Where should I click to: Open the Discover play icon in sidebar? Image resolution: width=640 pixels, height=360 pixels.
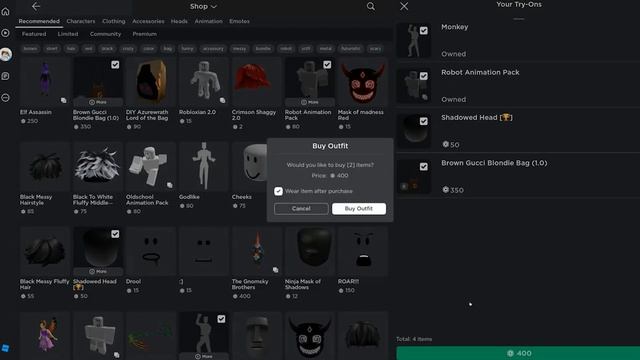pyautogui.click(x=6, y=33)
